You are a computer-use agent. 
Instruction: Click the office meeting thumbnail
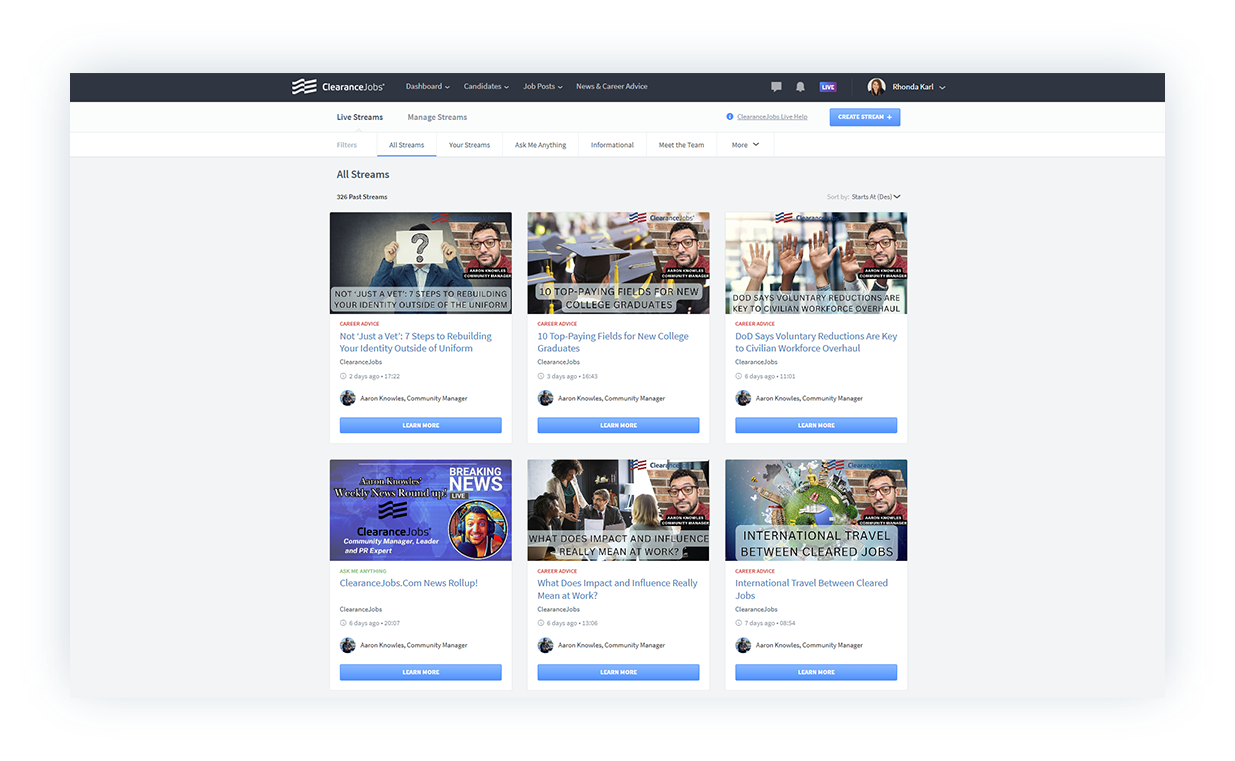[618, 510]
